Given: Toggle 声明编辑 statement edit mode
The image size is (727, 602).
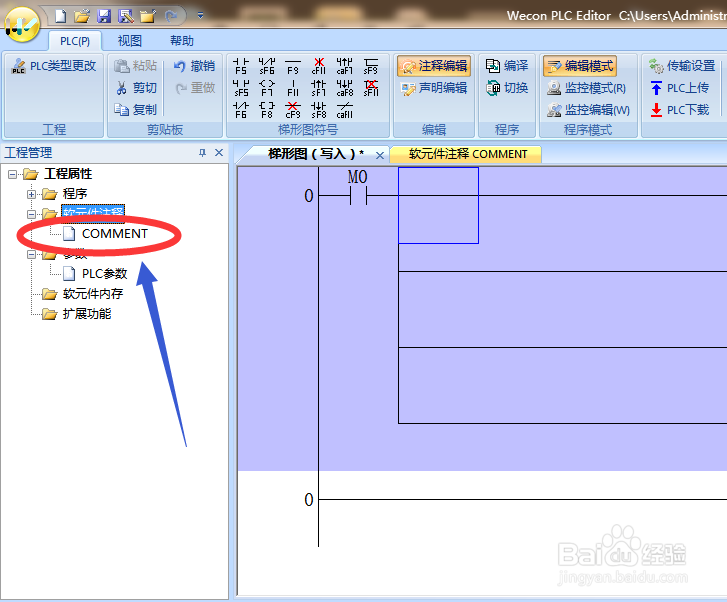Looking at the screenshot, I should [x=434, y=88].
